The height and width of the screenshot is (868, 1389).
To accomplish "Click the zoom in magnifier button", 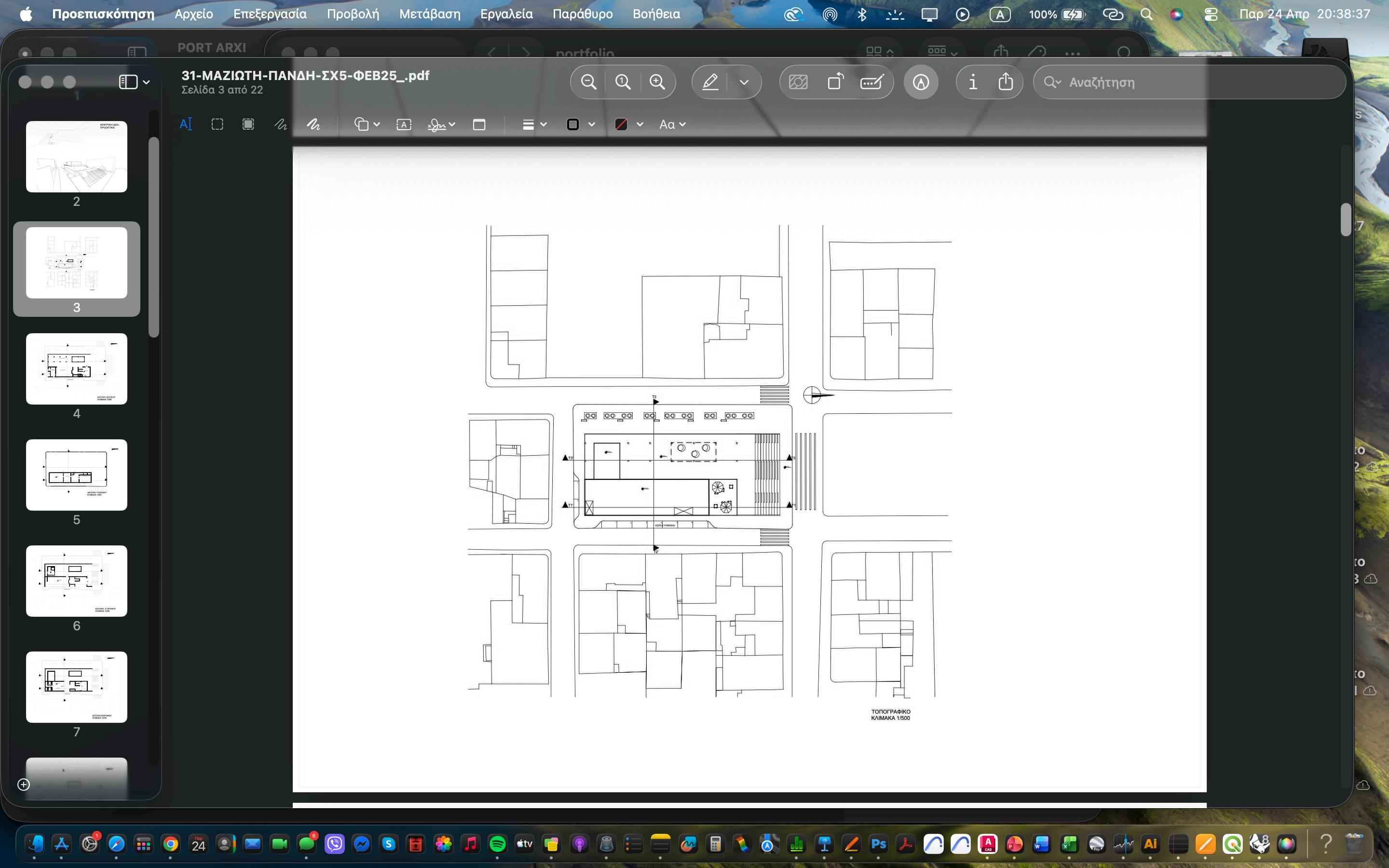I will click(x=657, y=82).
